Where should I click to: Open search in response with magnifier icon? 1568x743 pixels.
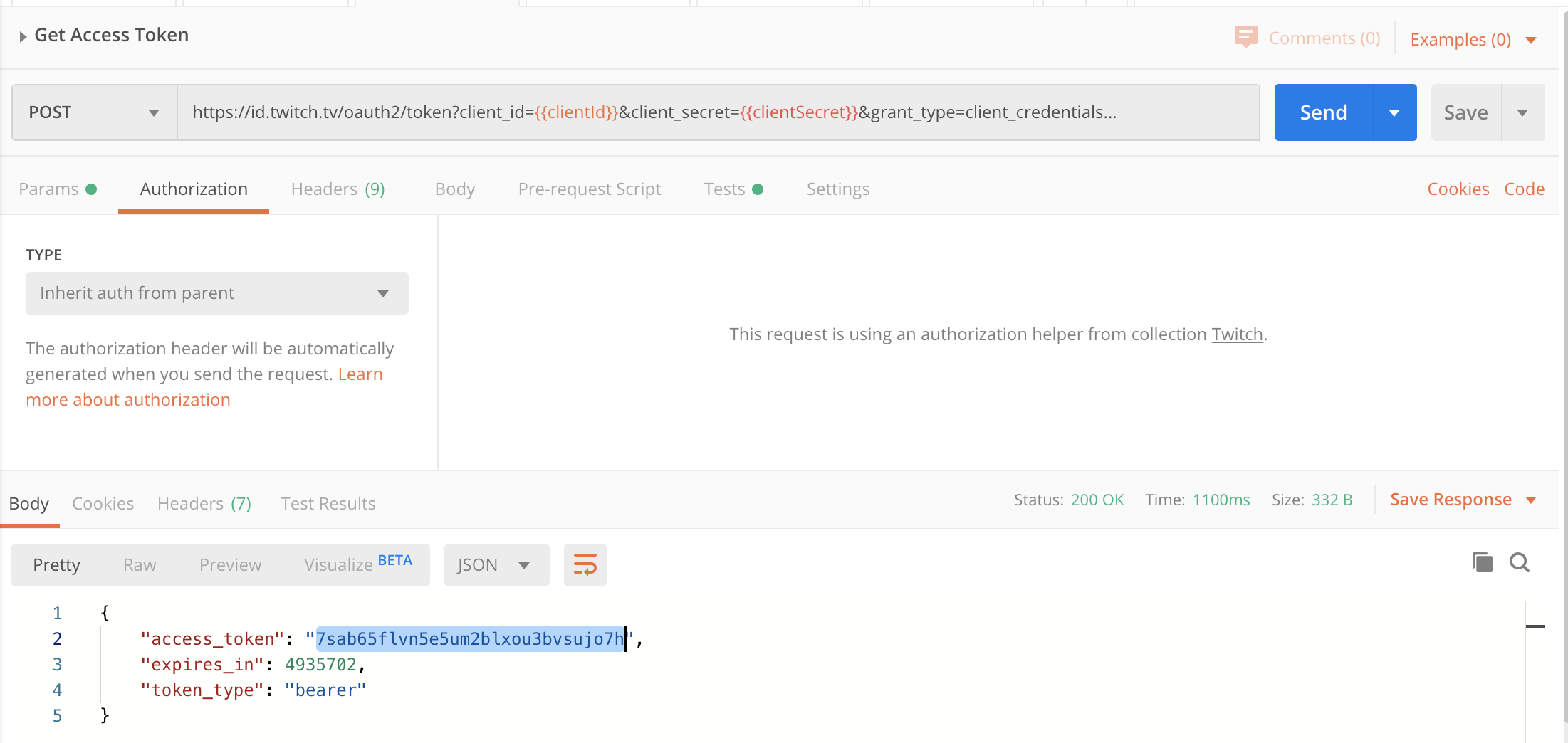[1520, 562]
